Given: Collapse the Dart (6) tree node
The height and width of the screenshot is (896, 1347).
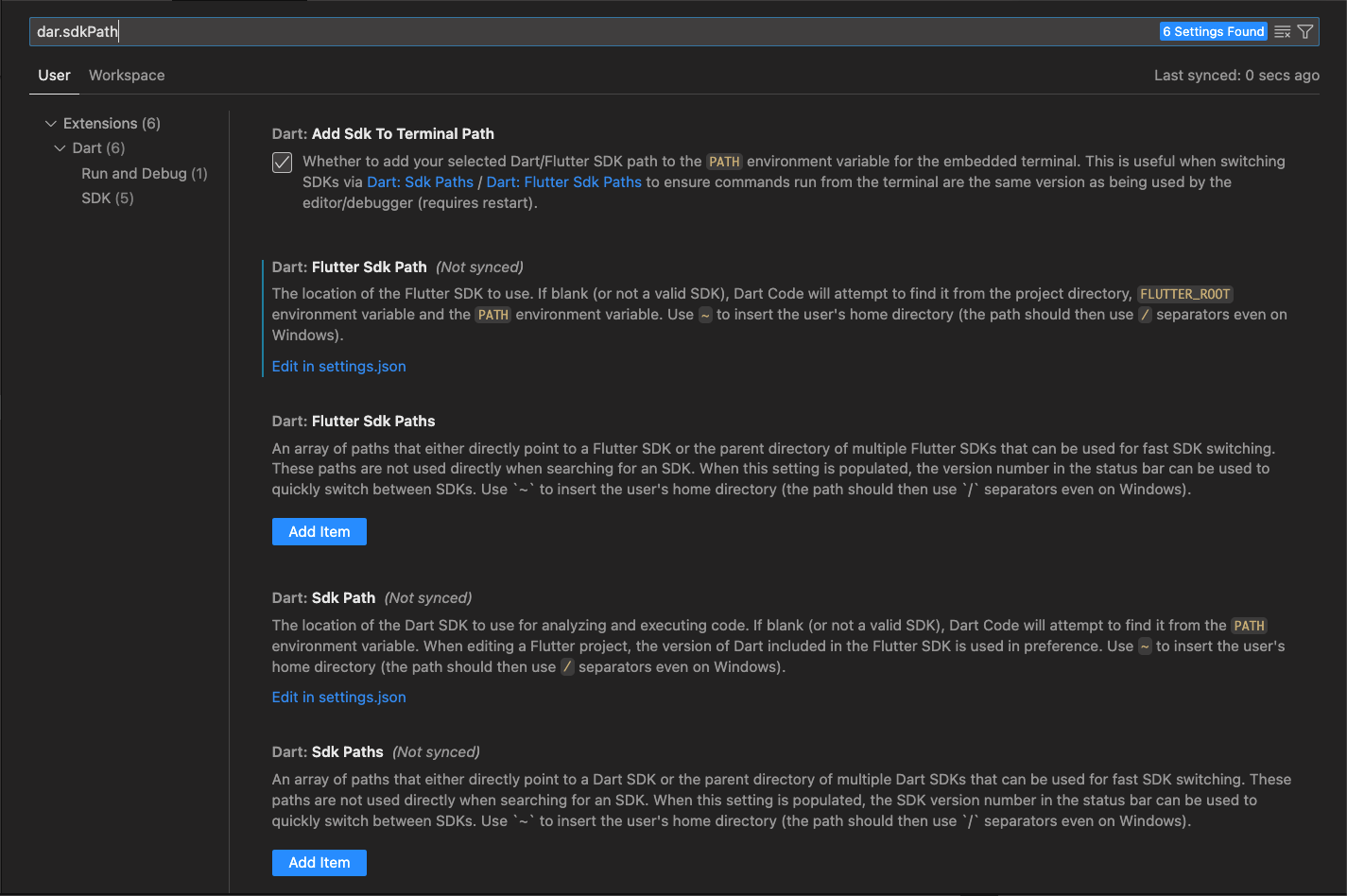Looking at the screenshot, I should coord(60,148).
